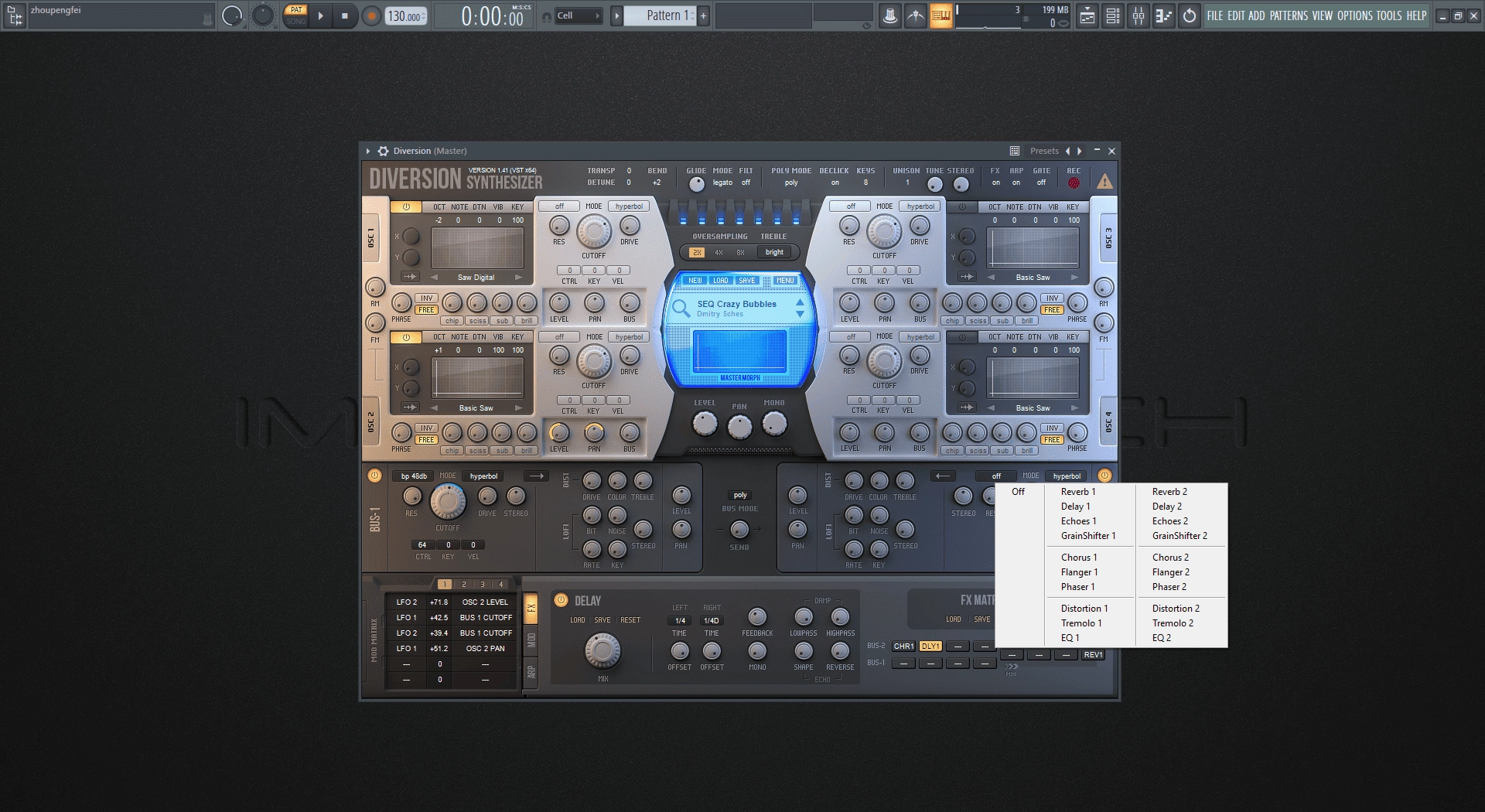Image resolution: width=1485 pixels, height=812 pixels.
Task: Open the FL Studio metronome icon
Action: (x=890, y=15)
